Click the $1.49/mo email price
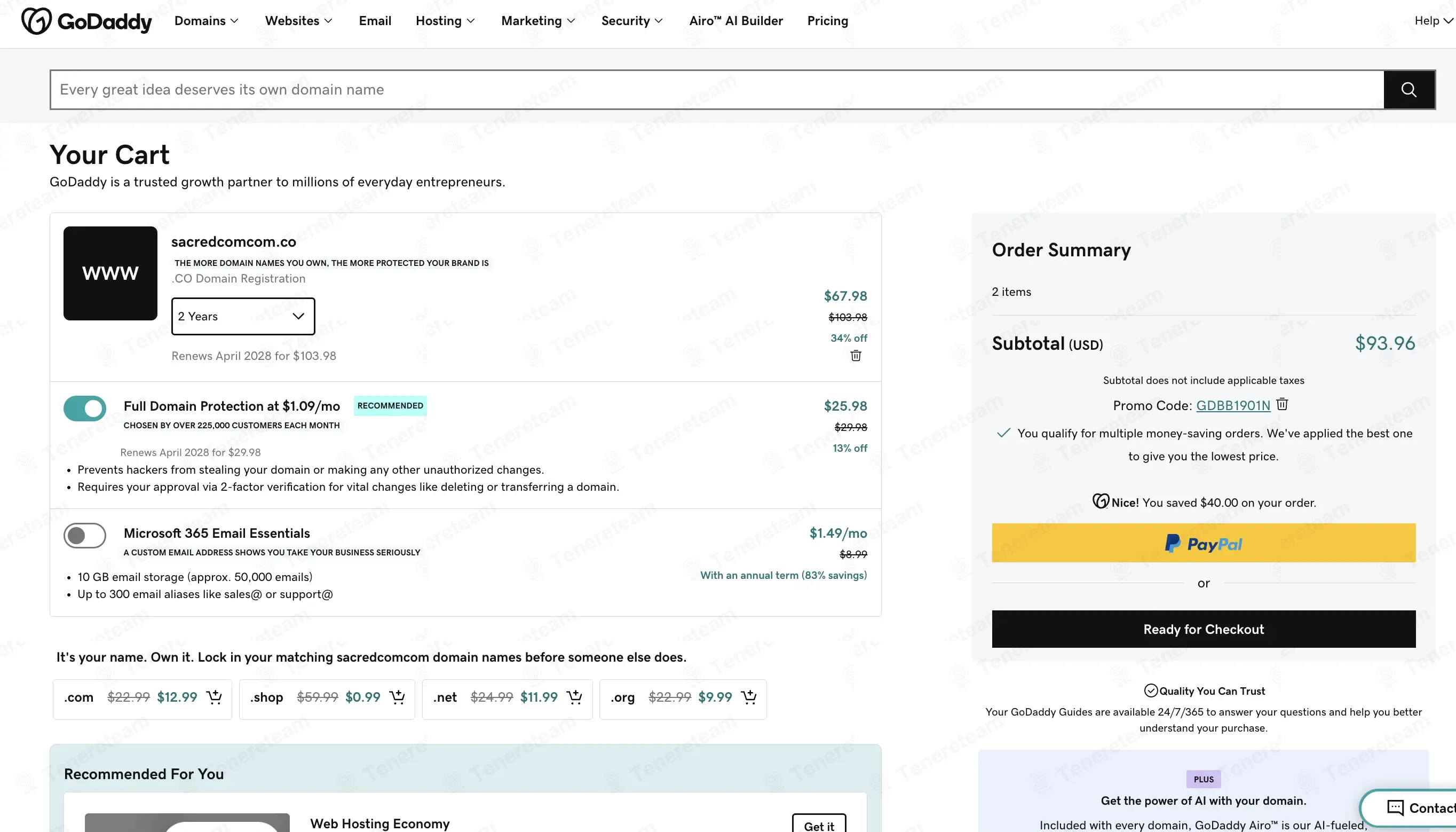Viewport: 1456px width, 832px height. [x=838, y=533]
